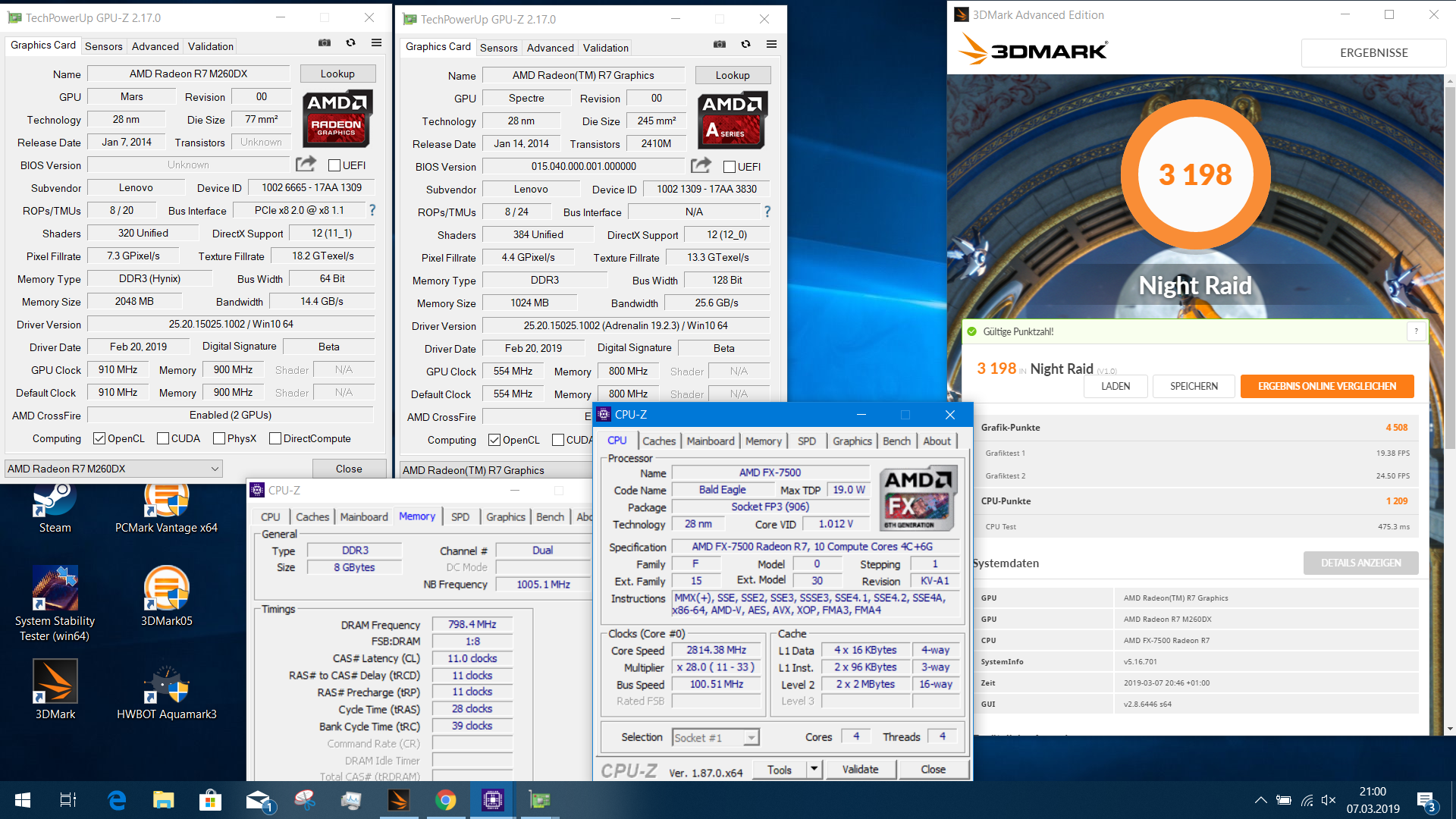Open 3DMark desktop shortcut

click(x=55, y=690)
